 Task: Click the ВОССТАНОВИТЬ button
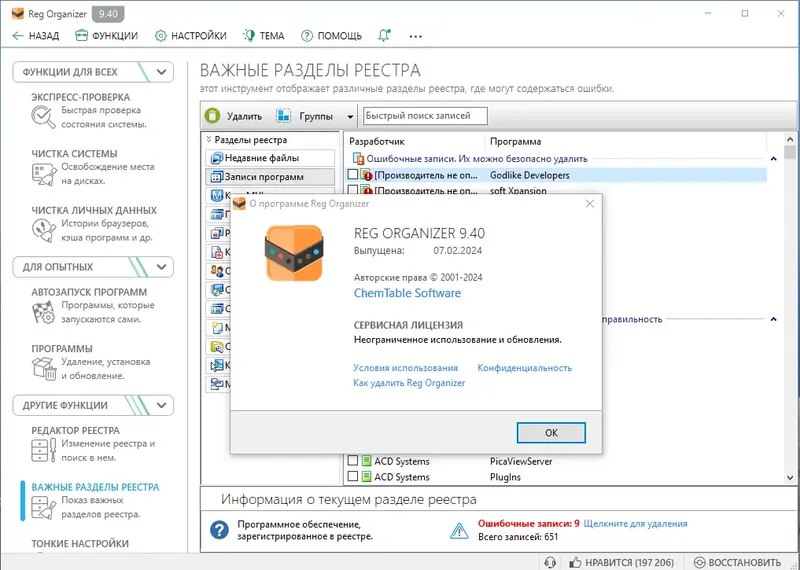point(737,562)
